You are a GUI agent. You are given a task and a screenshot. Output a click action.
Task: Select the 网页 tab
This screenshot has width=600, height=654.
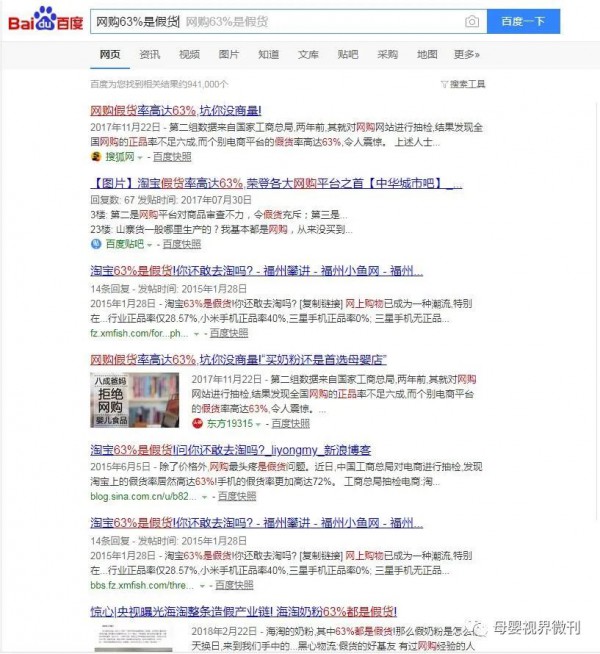pyautogui.click(x=110, y=55)
